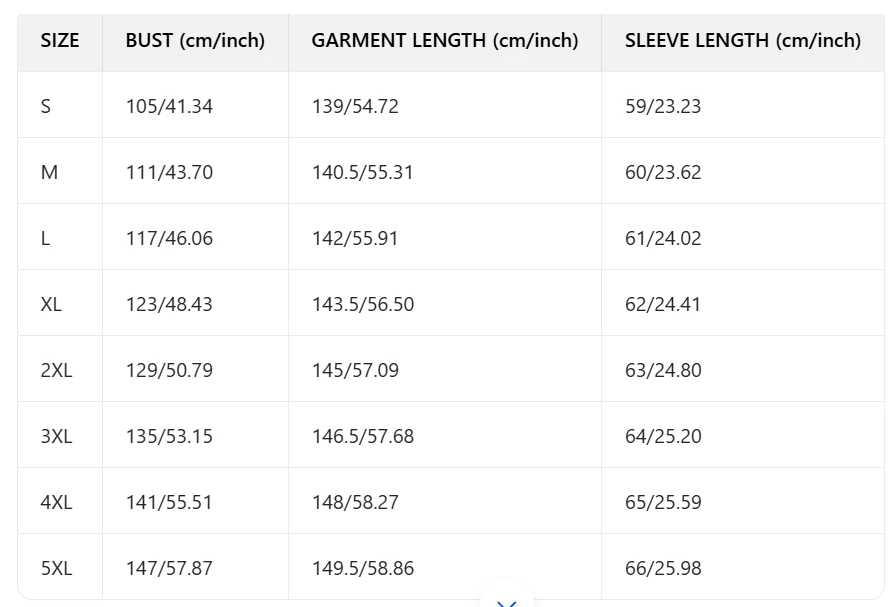This screenshot has height=607, width=896.
Task: Select the GARMENT LENGTH (cm/inch) header
Action: [445, 41]
